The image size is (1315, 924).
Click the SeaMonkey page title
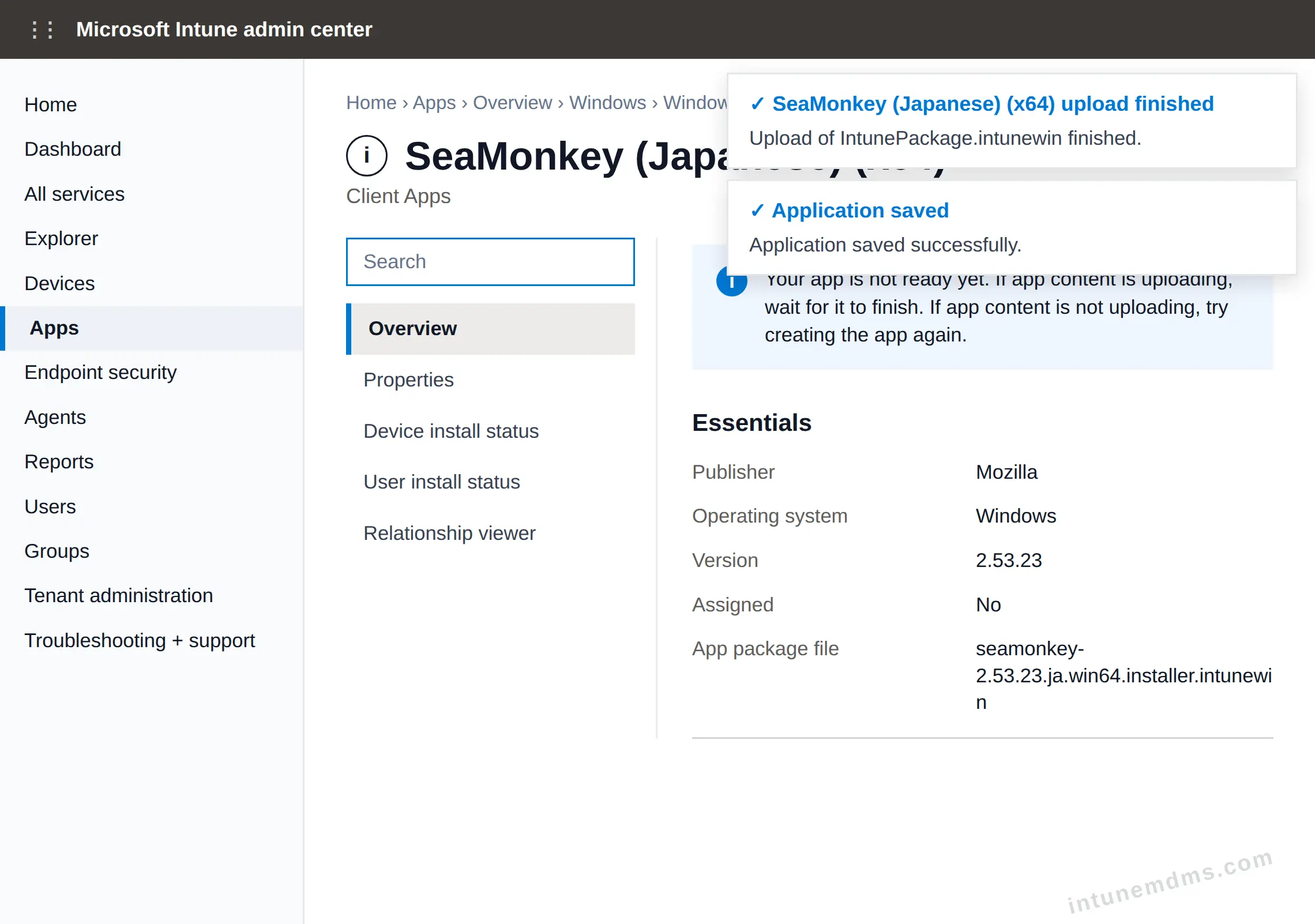(566, 156)
